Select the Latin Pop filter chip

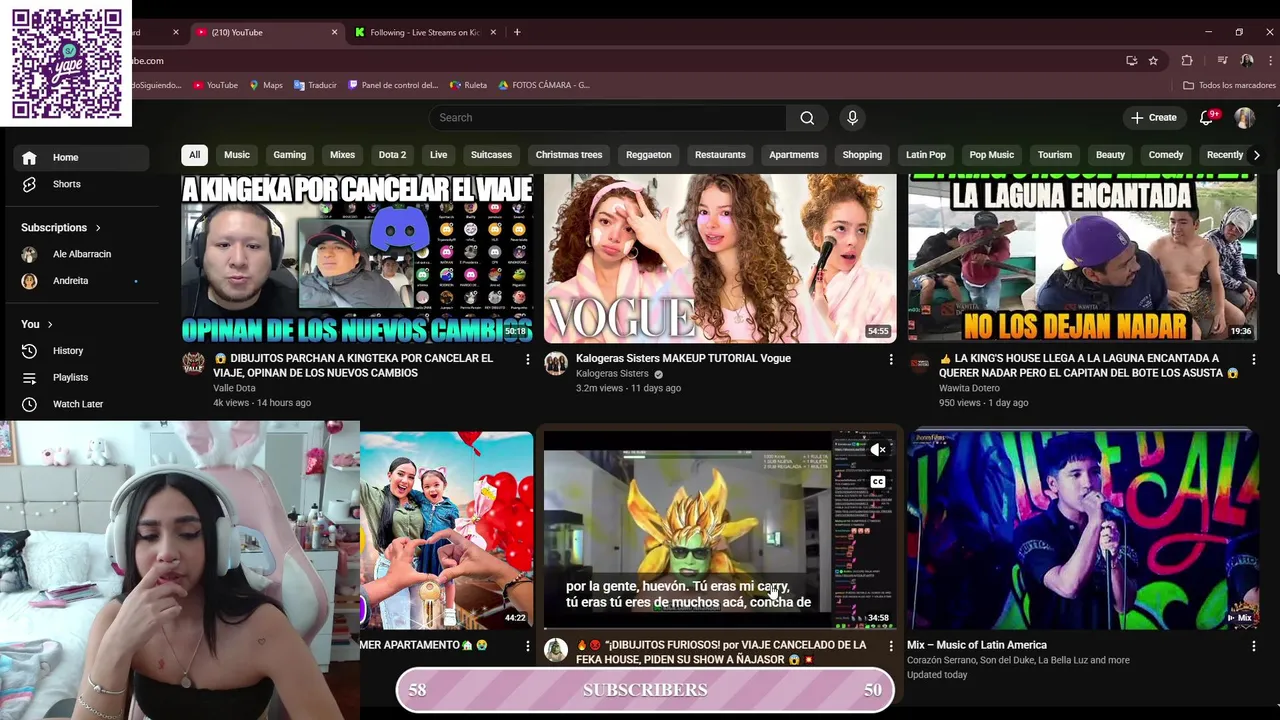(926, 155)
